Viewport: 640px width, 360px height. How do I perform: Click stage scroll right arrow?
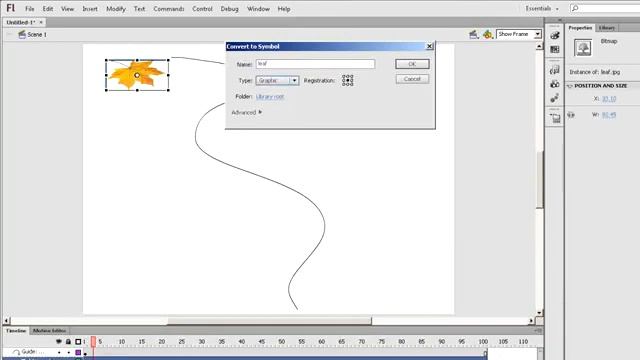pos(531,321)
